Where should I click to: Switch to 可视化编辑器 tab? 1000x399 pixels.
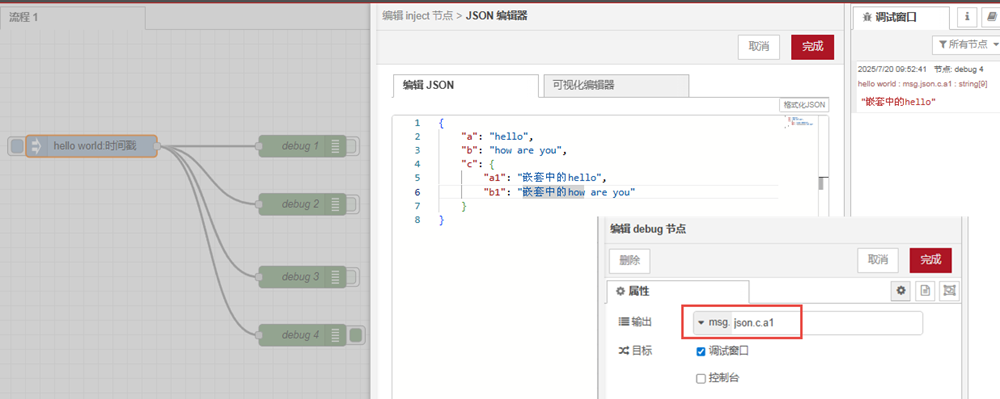615,85
